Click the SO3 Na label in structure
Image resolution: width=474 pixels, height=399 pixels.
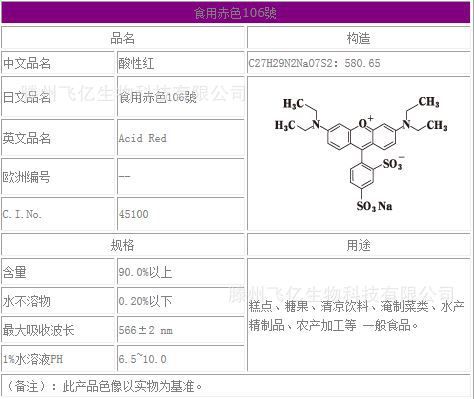(x=374, y=206)
